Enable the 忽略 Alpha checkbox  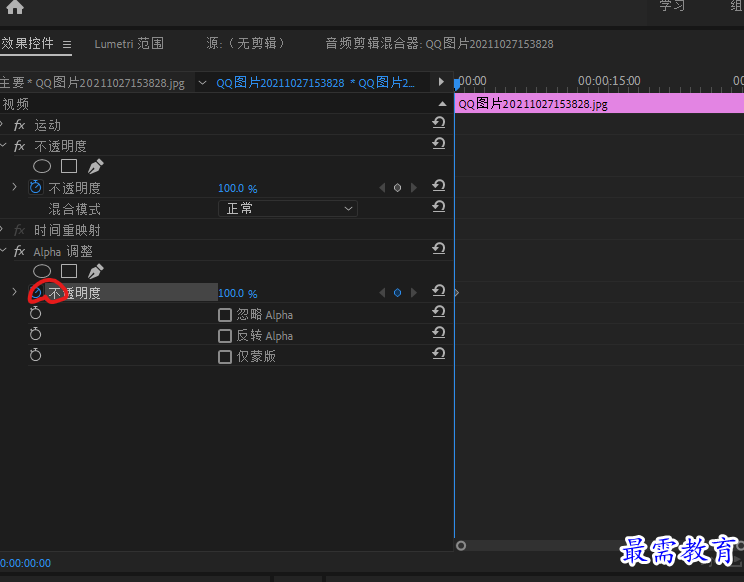(x=225, y=315)
